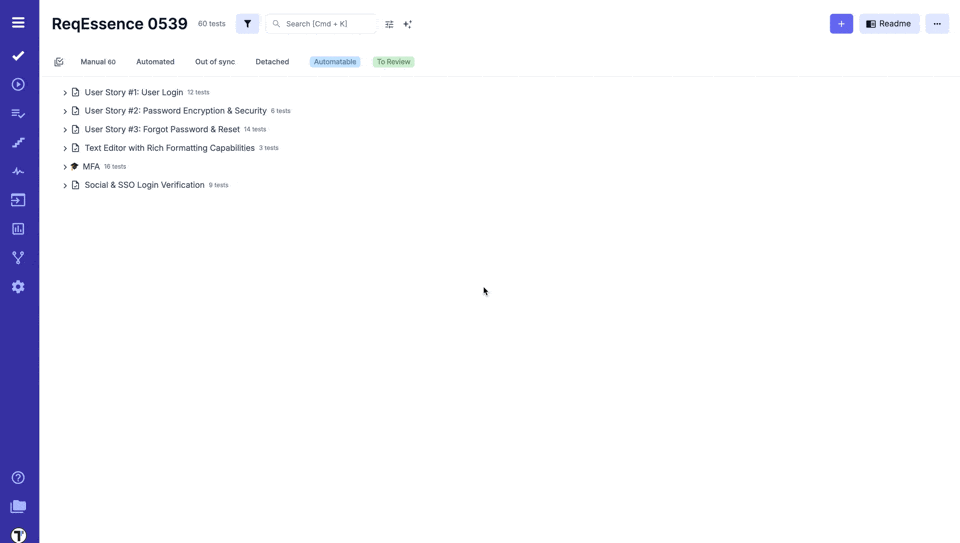The width and height of the screenshot is (960, 543).
Task: Open Branches via the fork icon
Action: point(18,258)
